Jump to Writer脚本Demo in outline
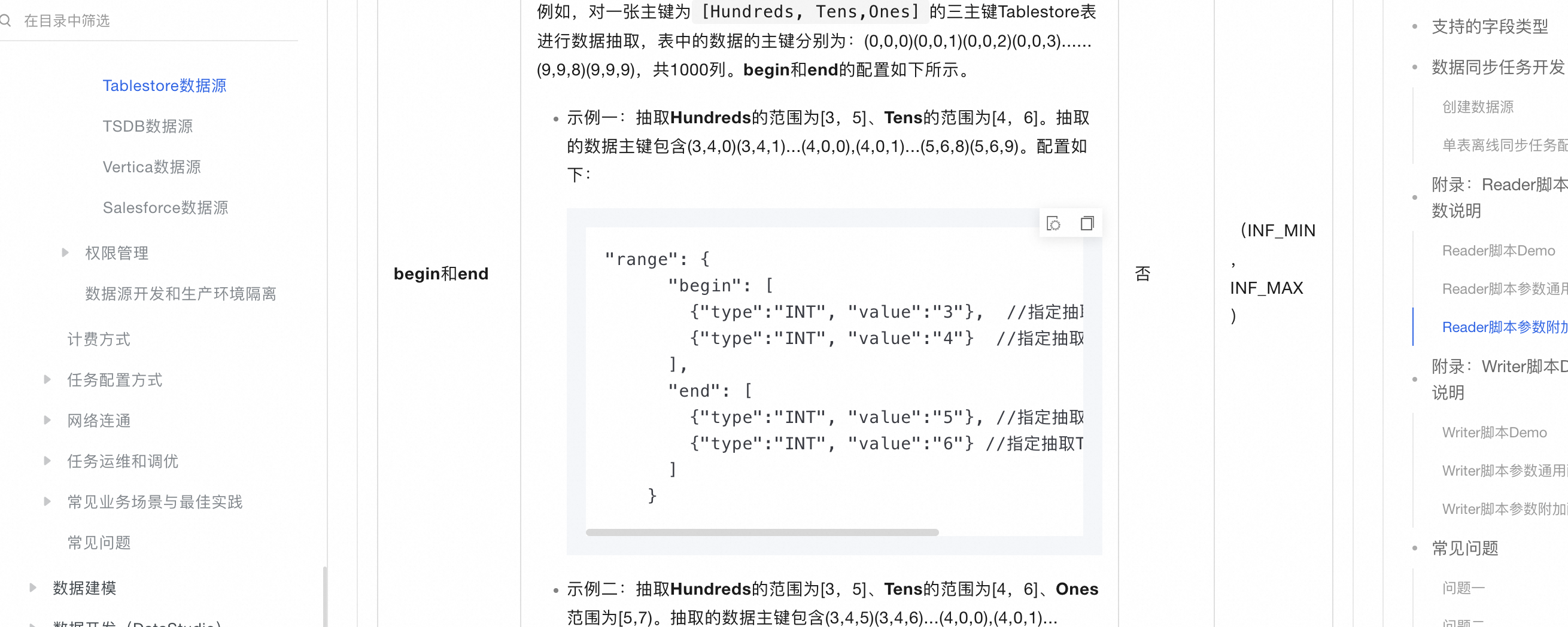The height and width of the screenshot is (627, 1568). [x=1494, y=433]
